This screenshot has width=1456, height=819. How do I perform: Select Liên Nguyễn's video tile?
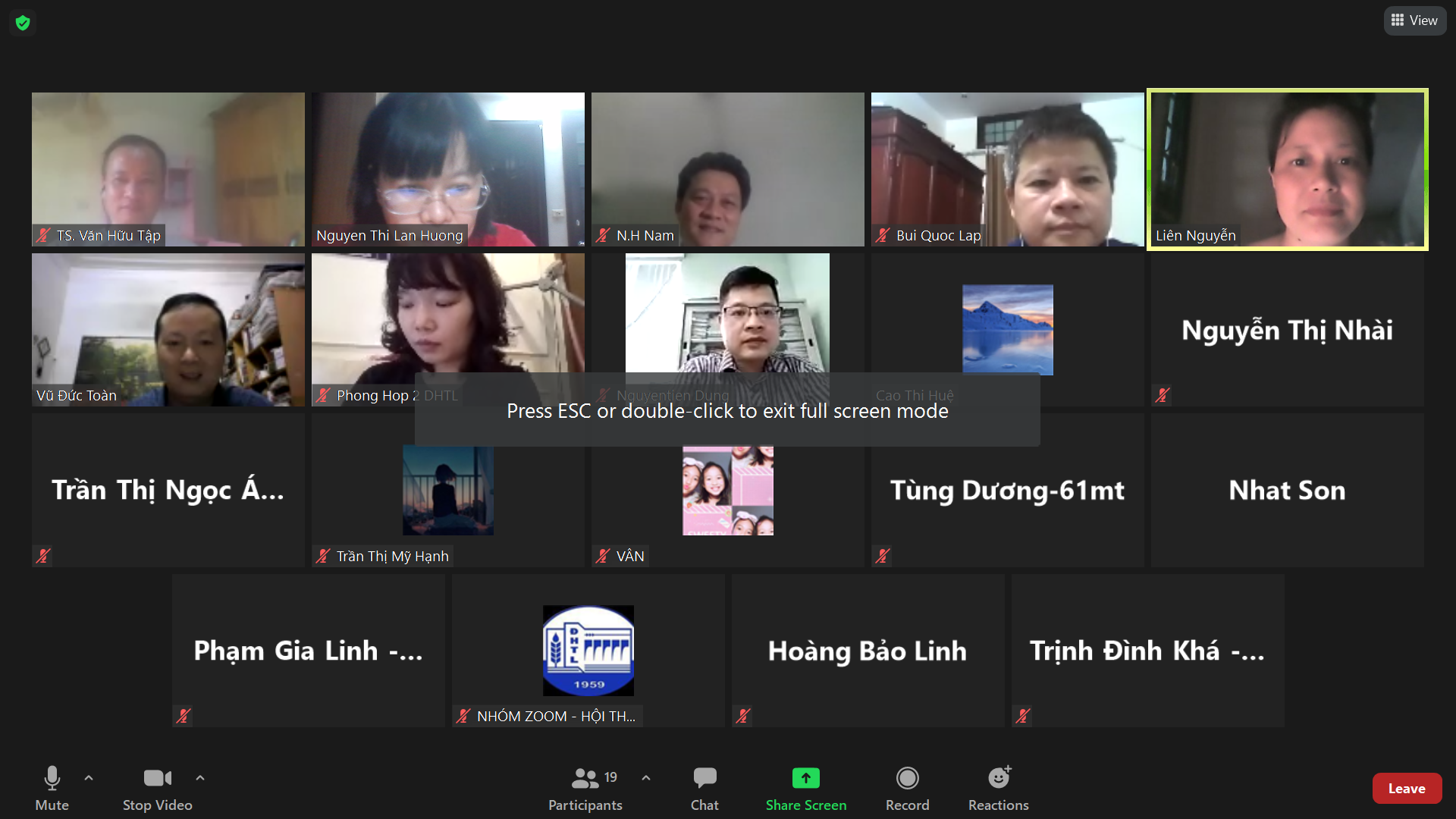(1287, 169)
